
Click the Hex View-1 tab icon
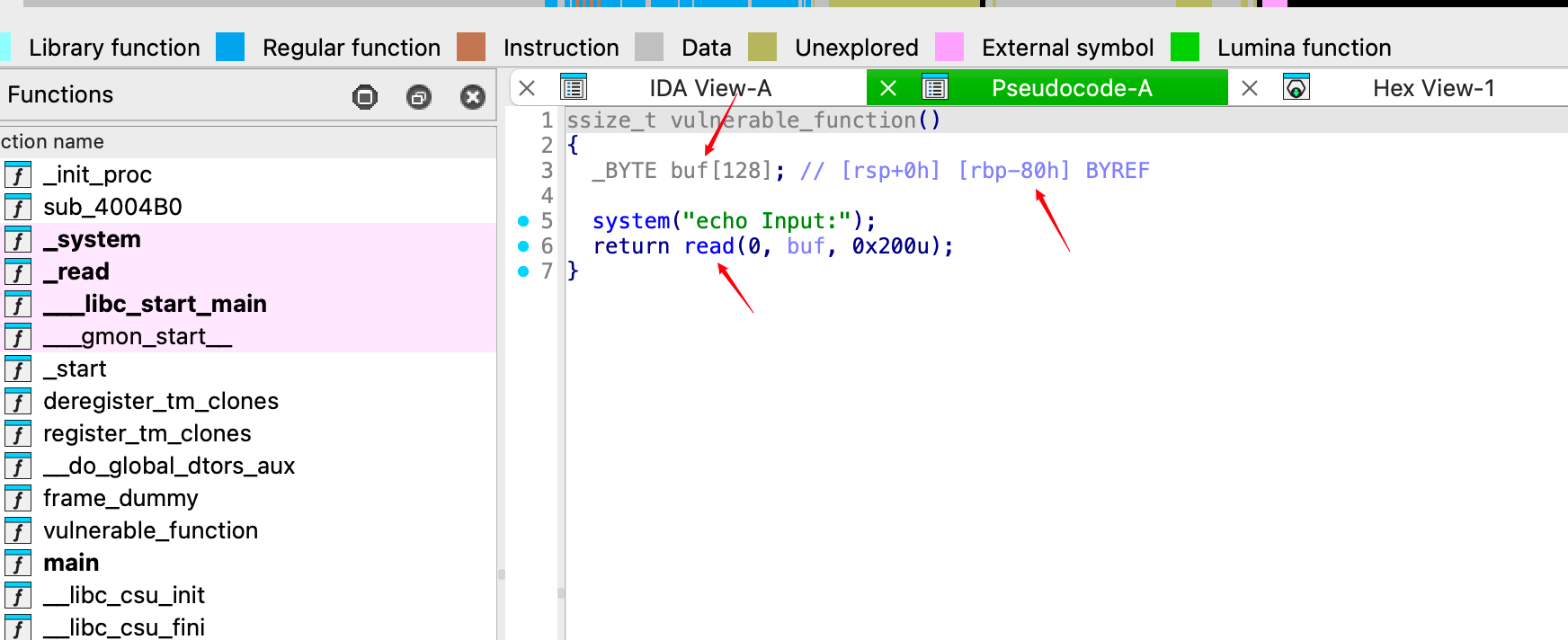click(1296, 87)
